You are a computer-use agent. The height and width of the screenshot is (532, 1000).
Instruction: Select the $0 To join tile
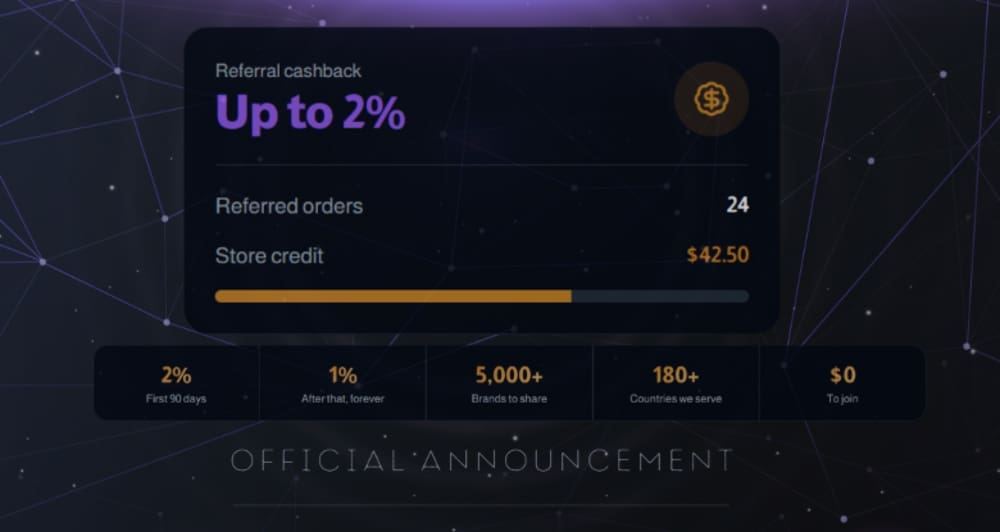[842, 383]
